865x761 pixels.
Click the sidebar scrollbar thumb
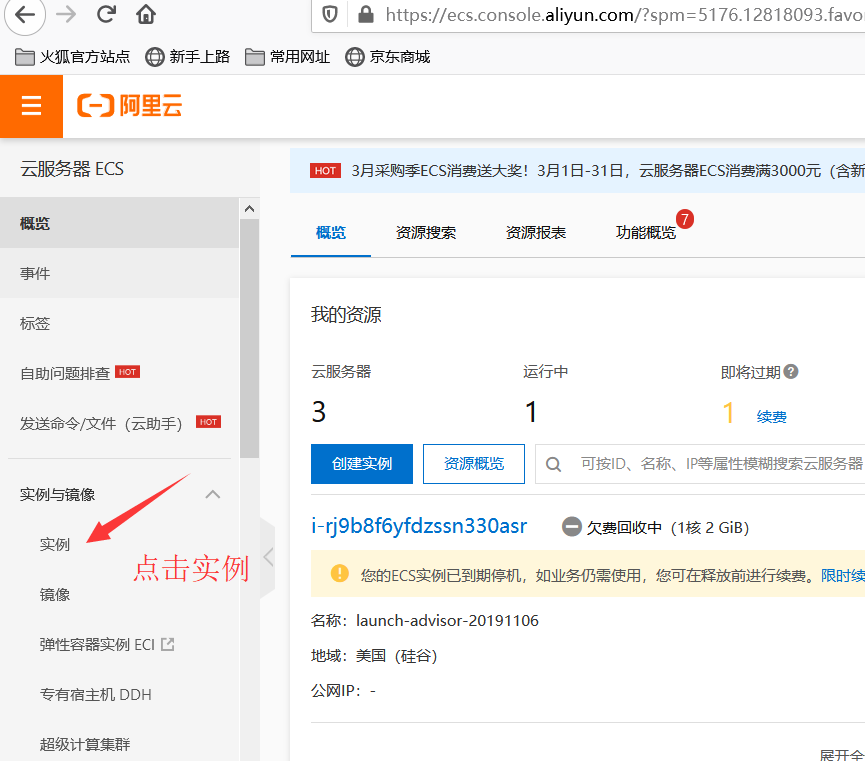[x=249, y=338]
